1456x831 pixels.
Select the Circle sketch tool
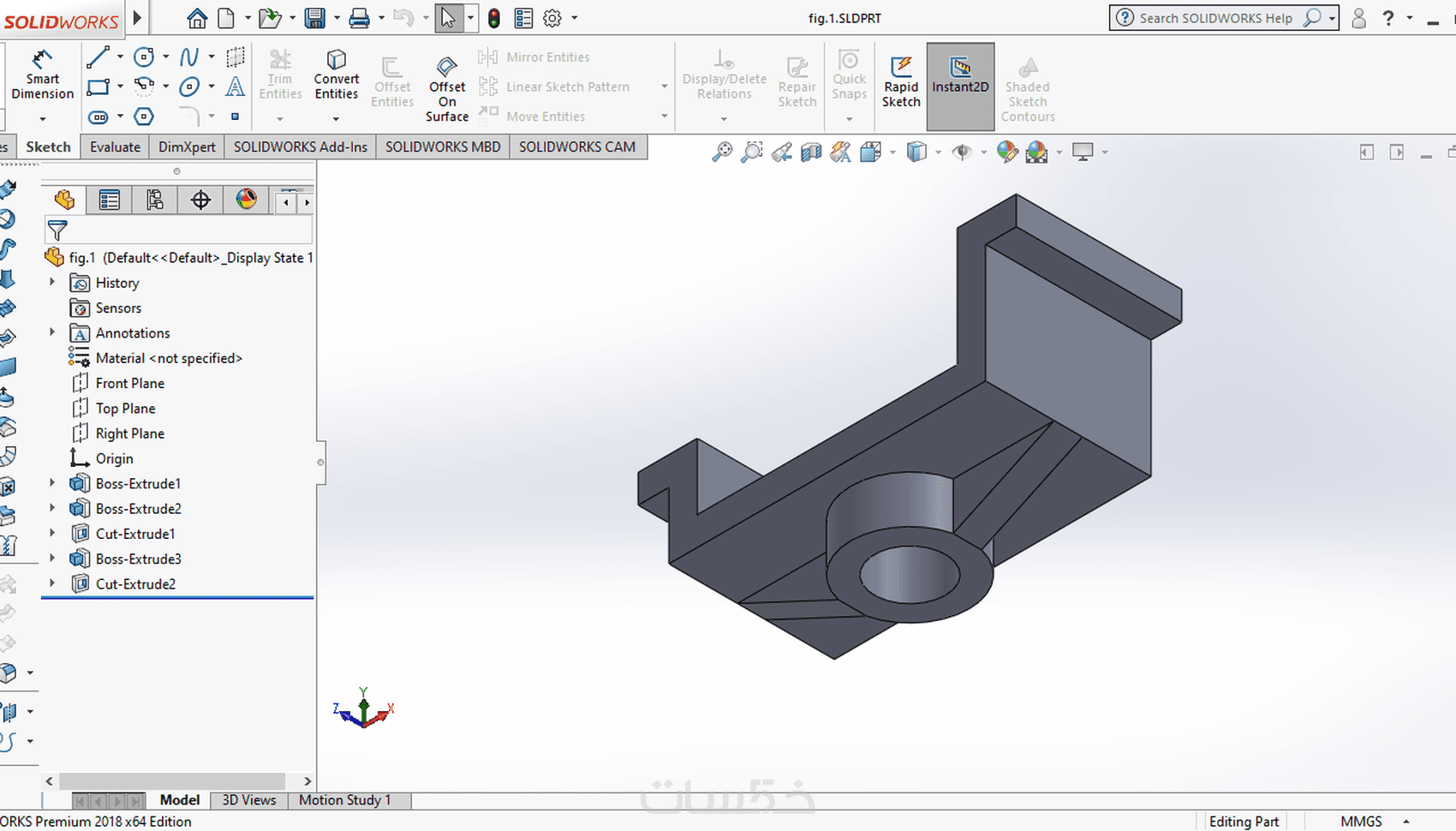pos(144,57)
